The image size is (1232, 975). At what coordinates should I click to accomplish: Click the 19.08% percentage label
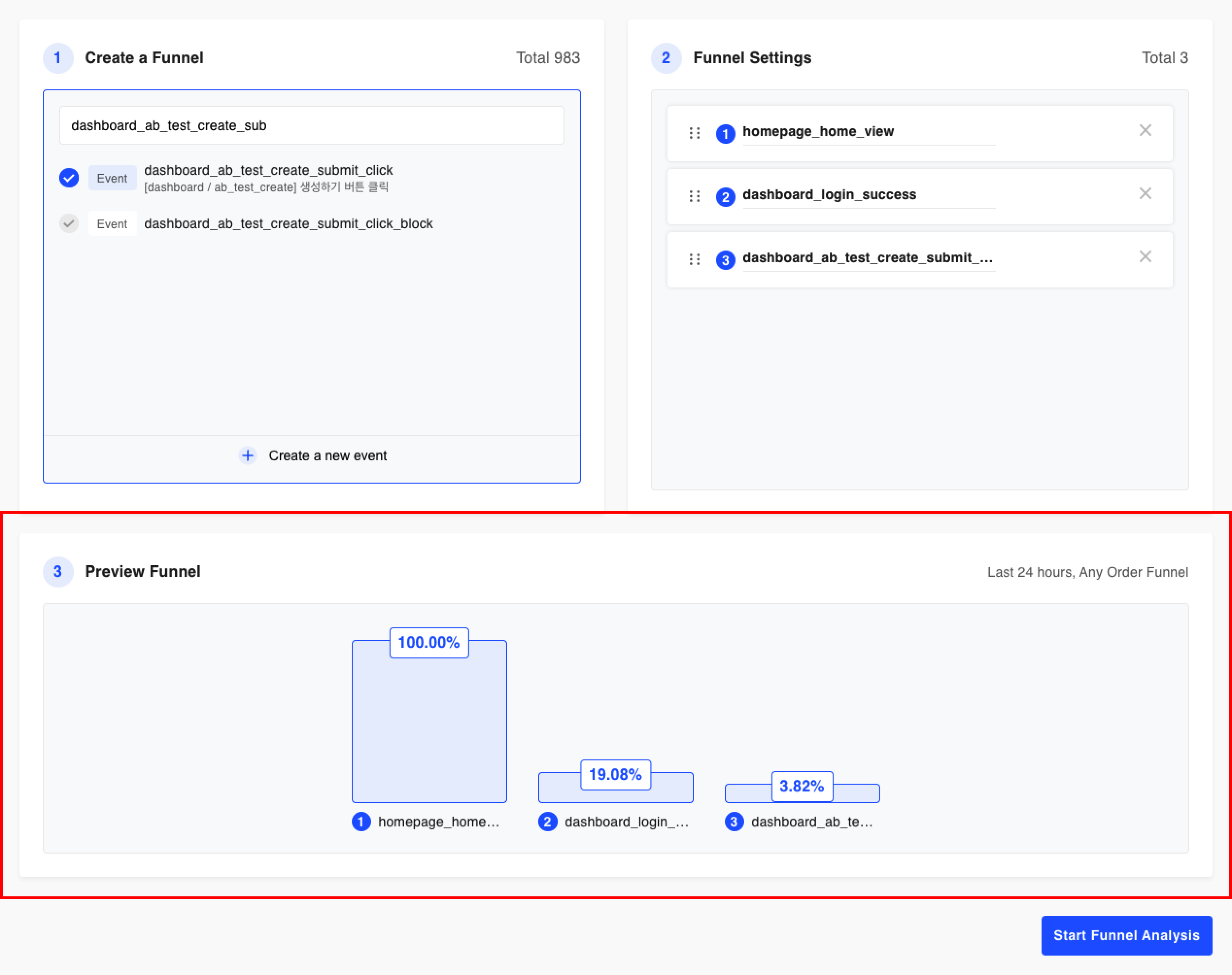[x=615, y=774]
